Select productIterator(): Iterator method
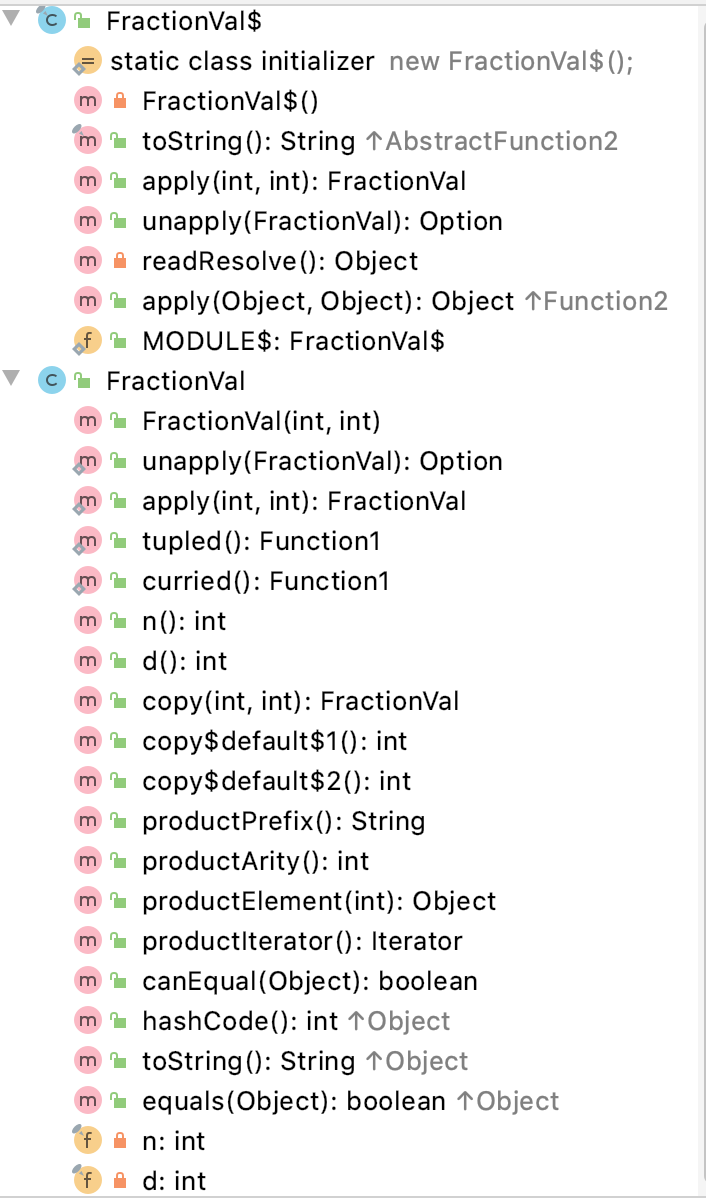706x1198 pixels. (303, 941)
